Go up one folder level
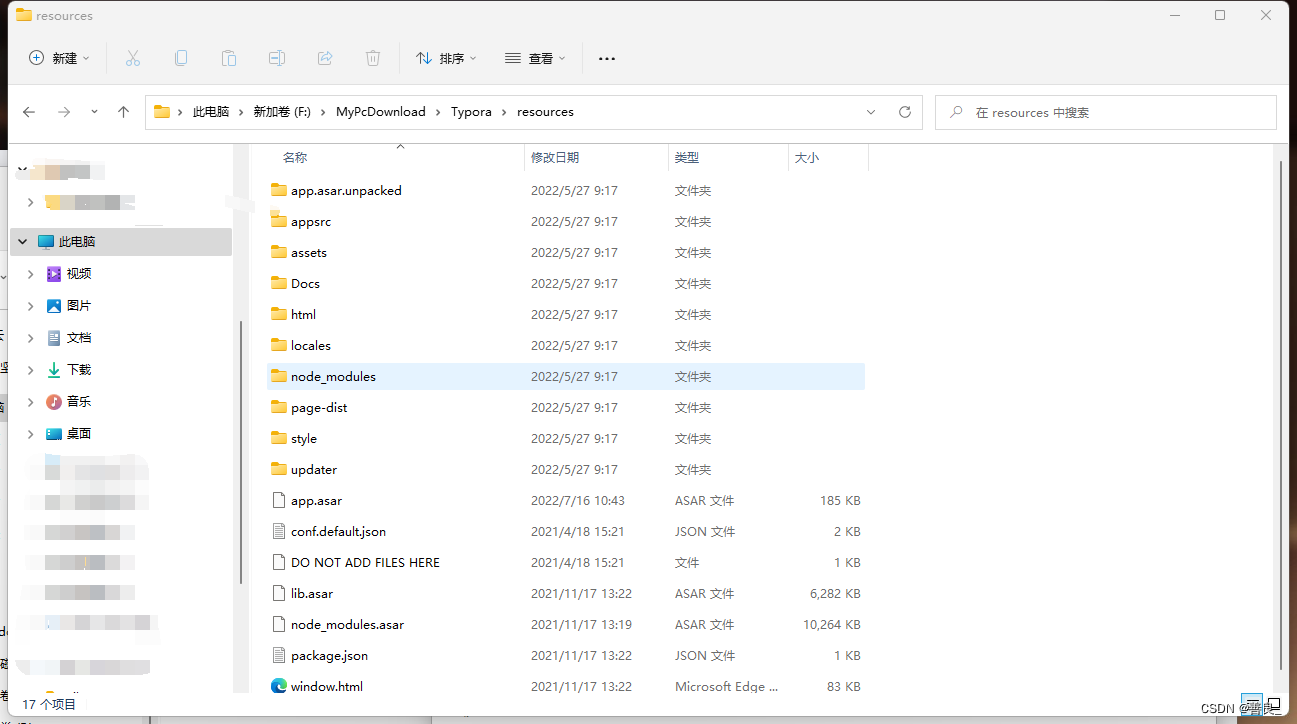 click(124, 112)
